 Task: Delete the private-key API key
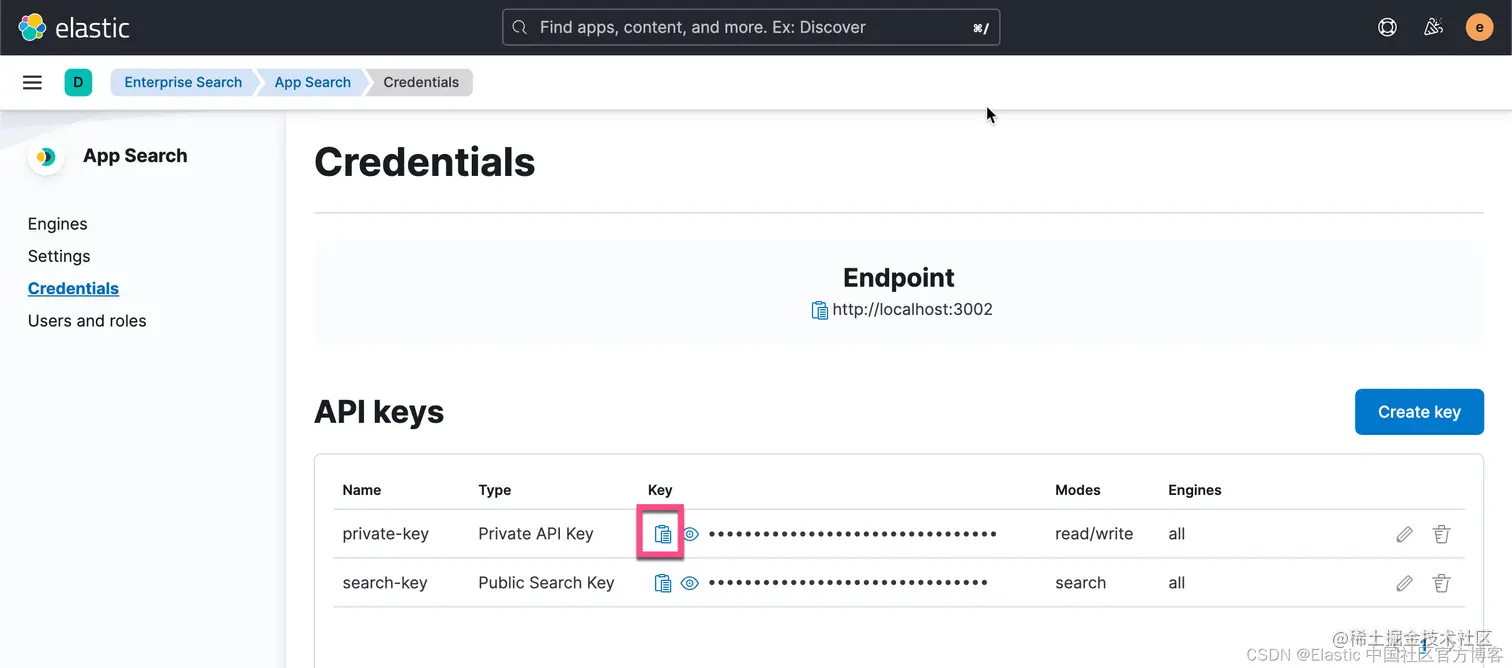(1441, 534)
